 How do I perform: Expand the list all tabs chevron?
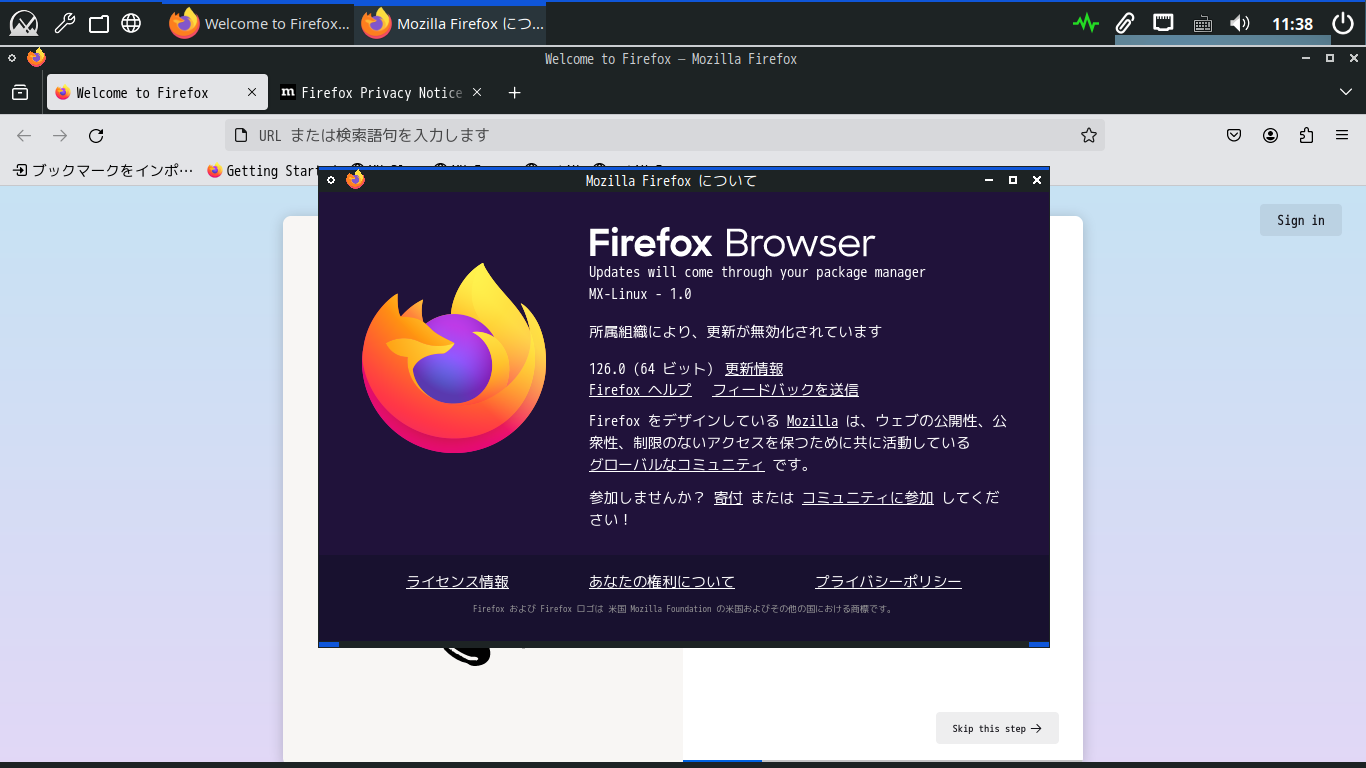[x=1345, y=93]
